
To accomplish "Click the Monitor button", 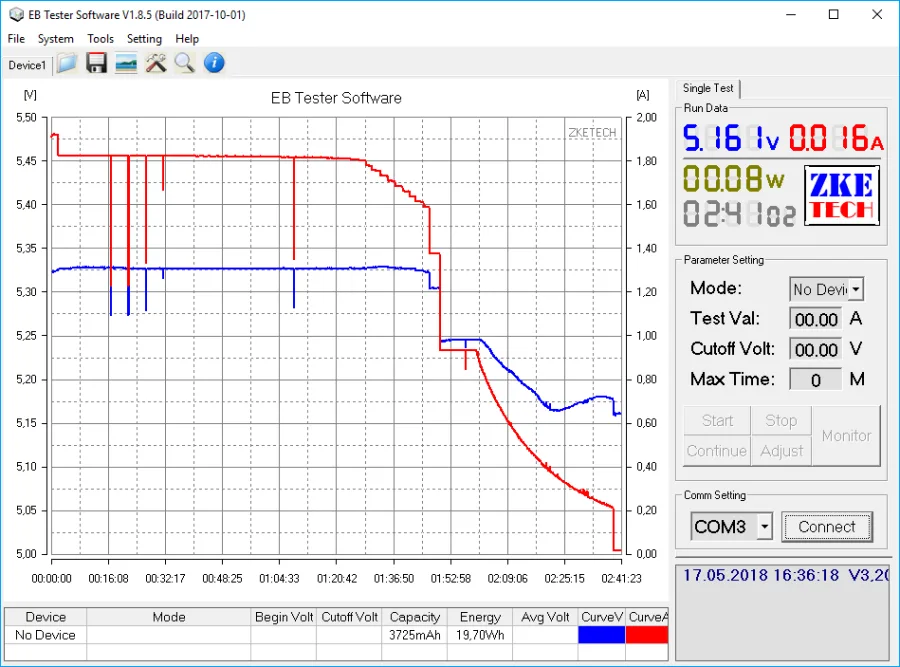I will 846,436.
